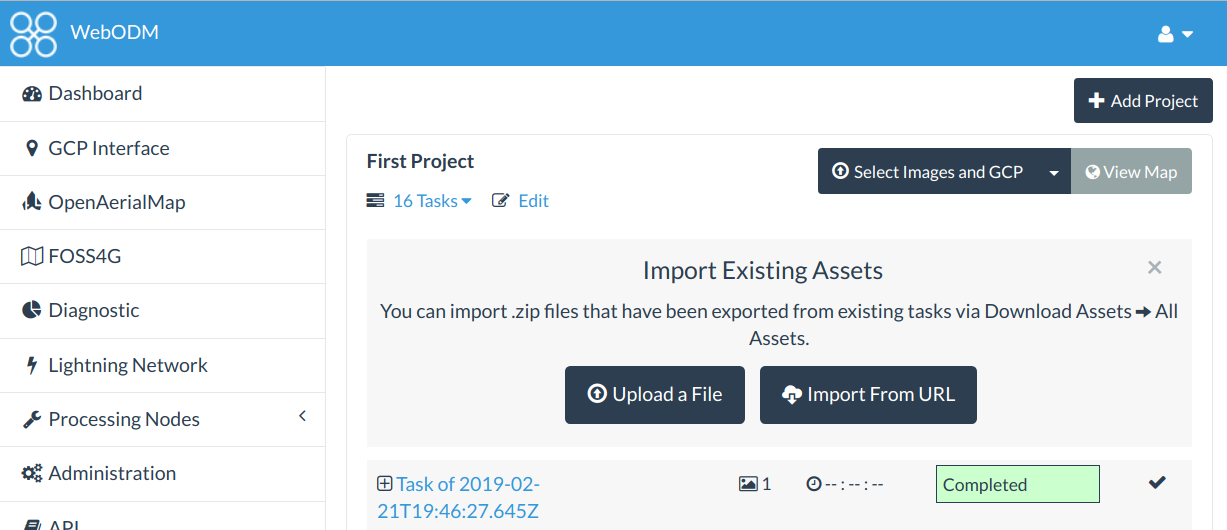This screenshot has width=1227, height=530.
Task: Click the Lightning Network bolt icon
Action: point(31,365)
